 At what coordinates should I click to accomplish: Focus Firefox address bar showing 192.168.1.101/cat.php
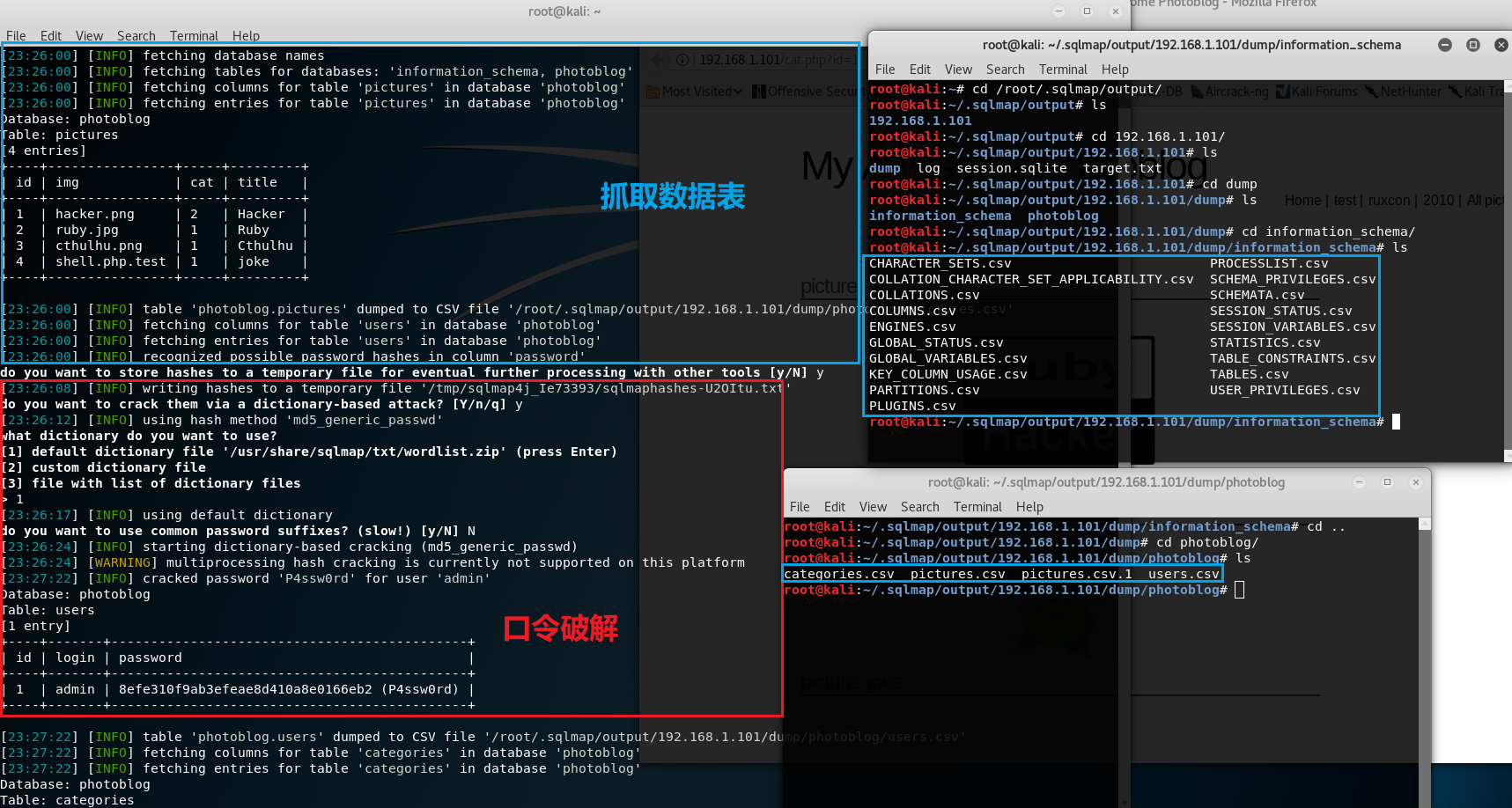click(x=775, y=60)
